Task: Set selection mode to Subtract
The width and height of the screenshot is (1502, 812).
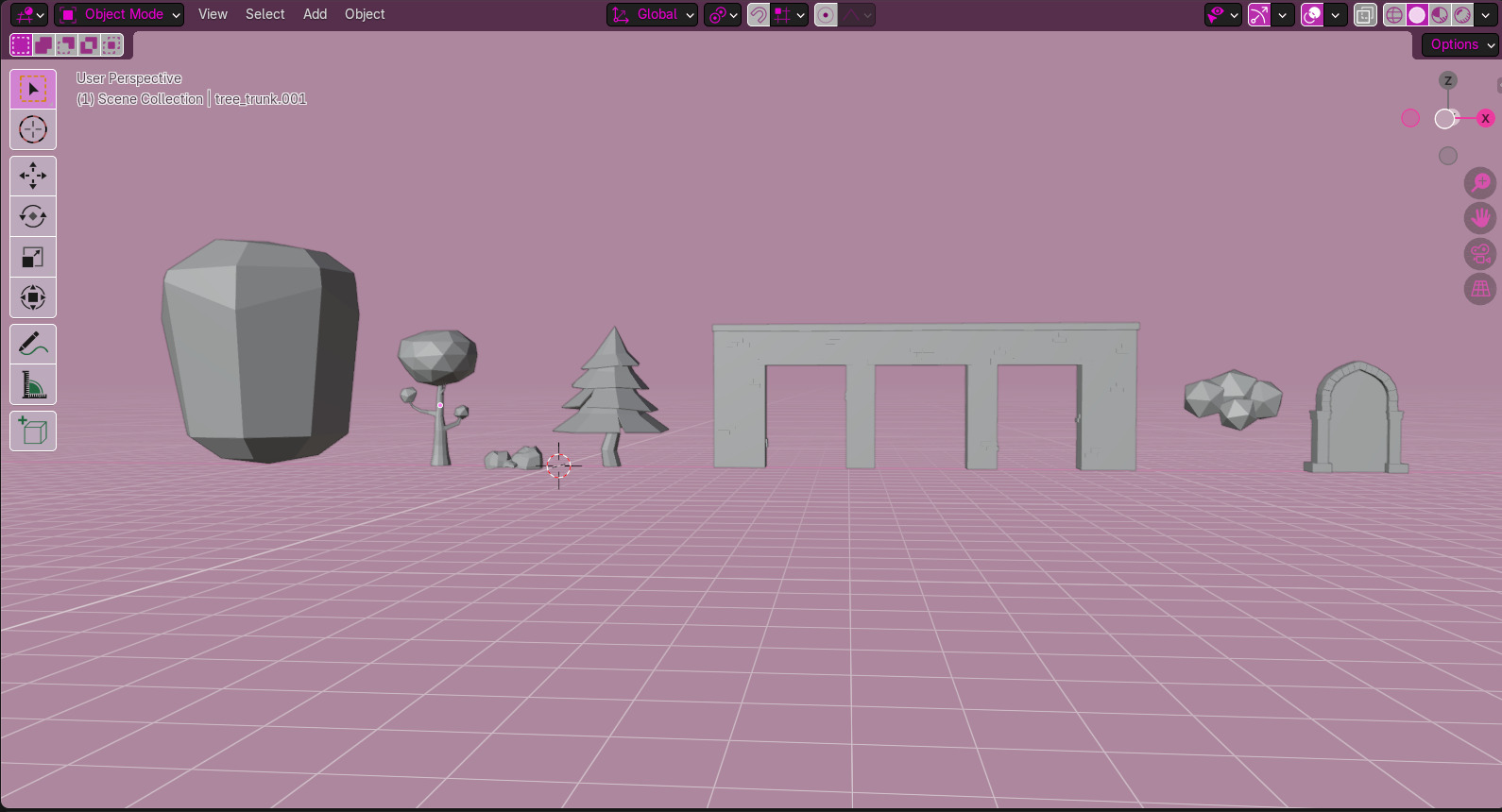Action: pyautogui.click(x=66, y=44)
